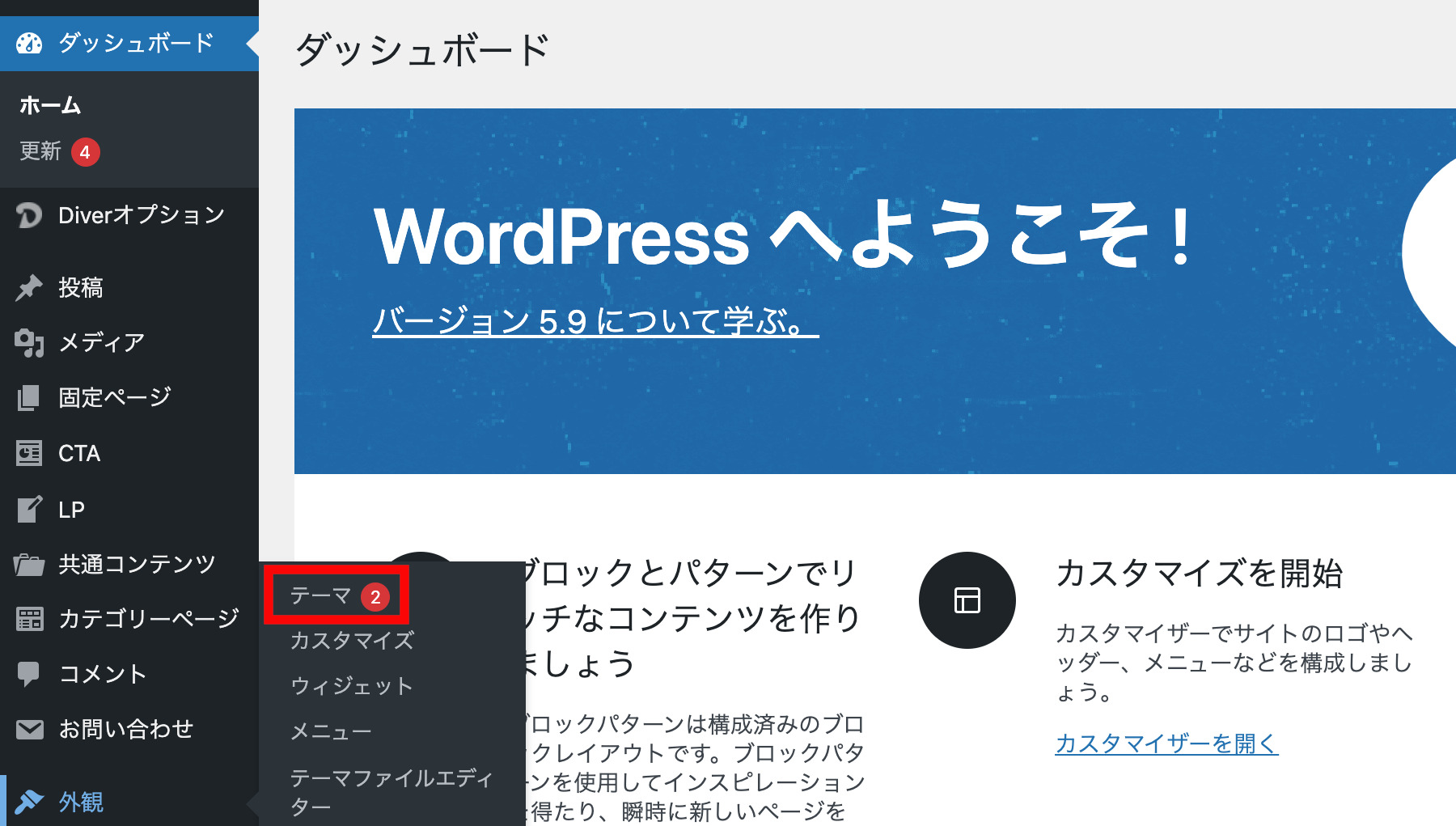Open the 更新 updates page
Viewport: 1456px width, 826px height.
point(40,151)
